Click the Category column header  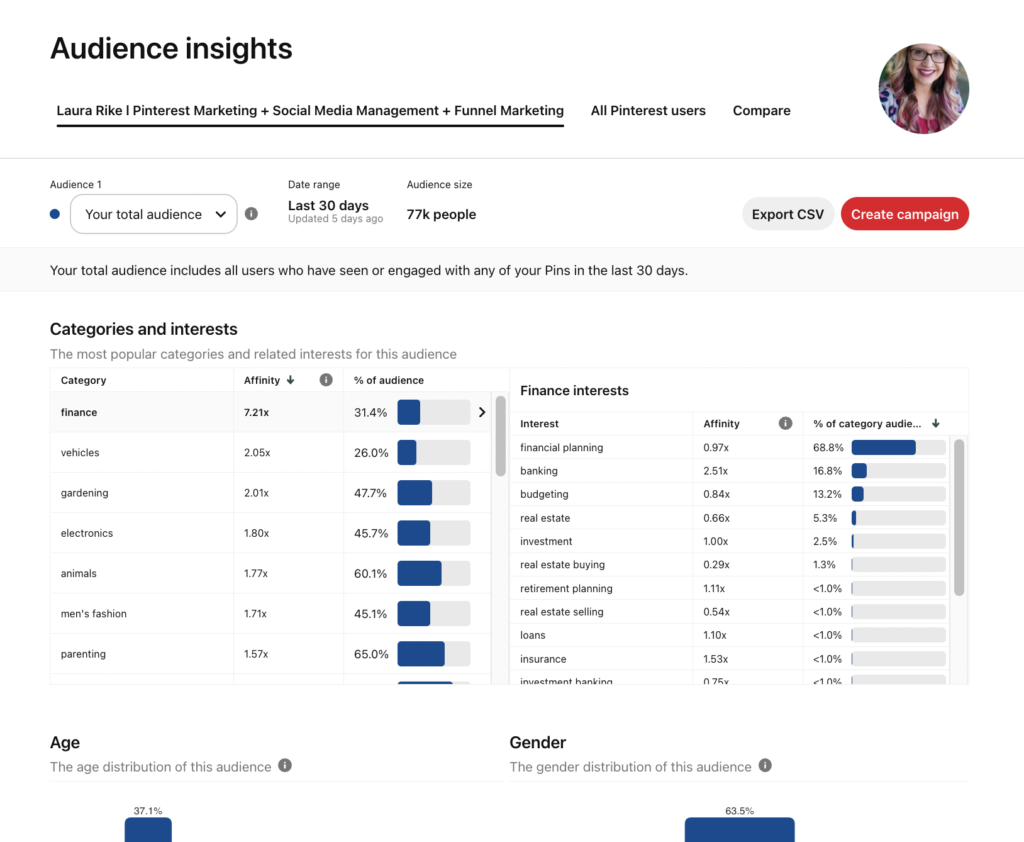tap(83, 380)
